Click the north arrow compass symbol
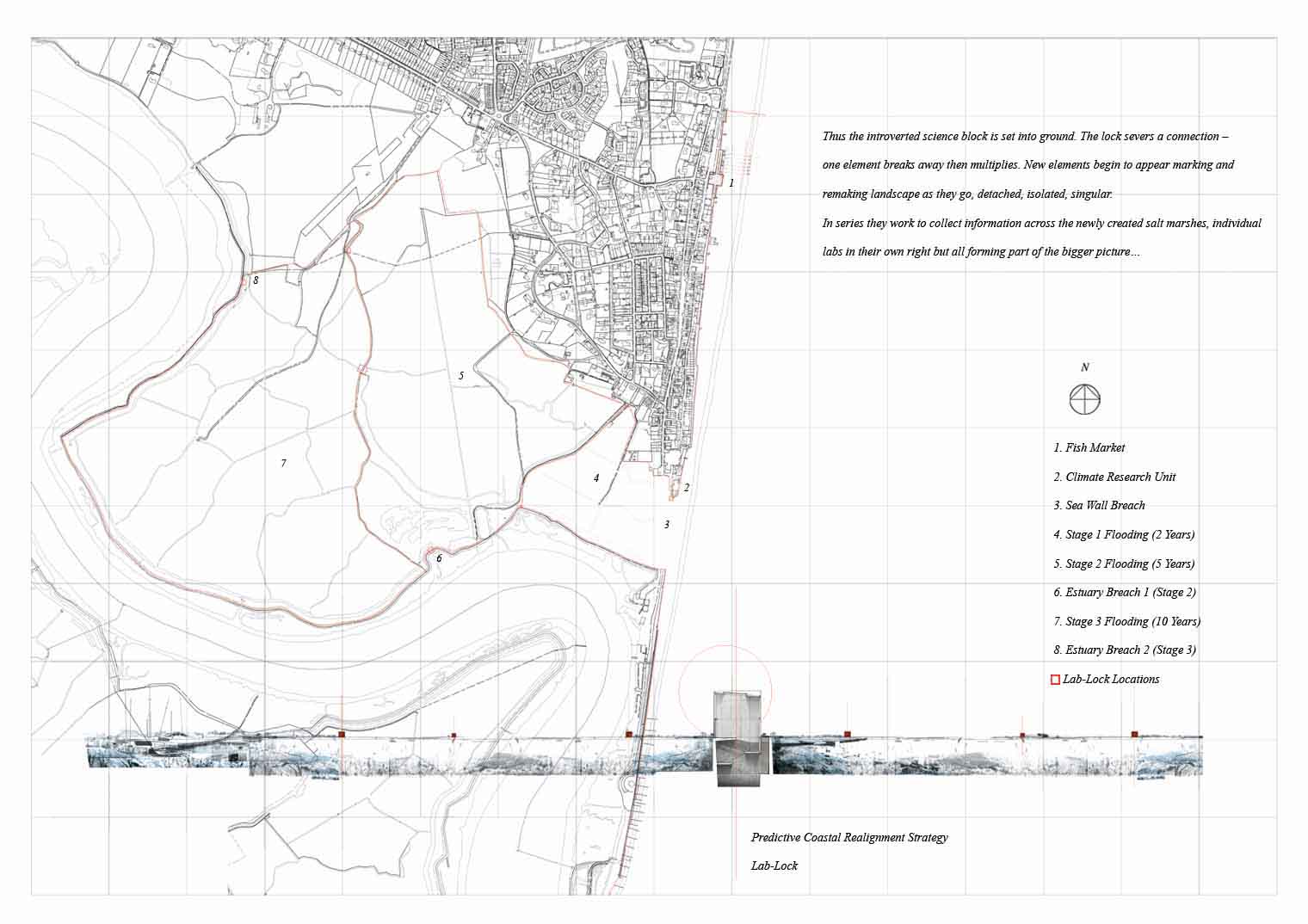The image size is (1308, 924). [1085, 399]
